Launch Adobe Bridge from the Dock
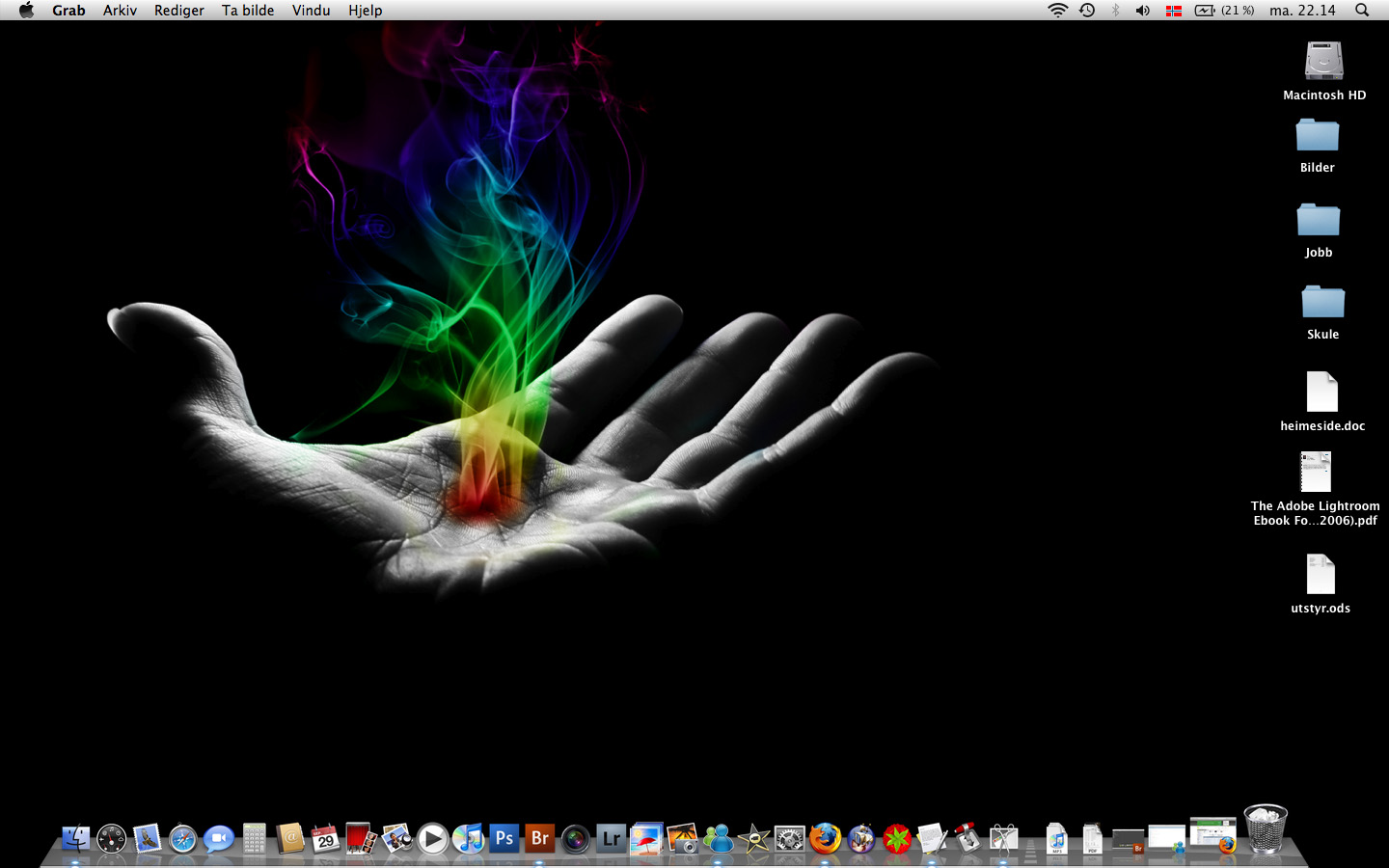1389x868 pixels. click(539, 838)
